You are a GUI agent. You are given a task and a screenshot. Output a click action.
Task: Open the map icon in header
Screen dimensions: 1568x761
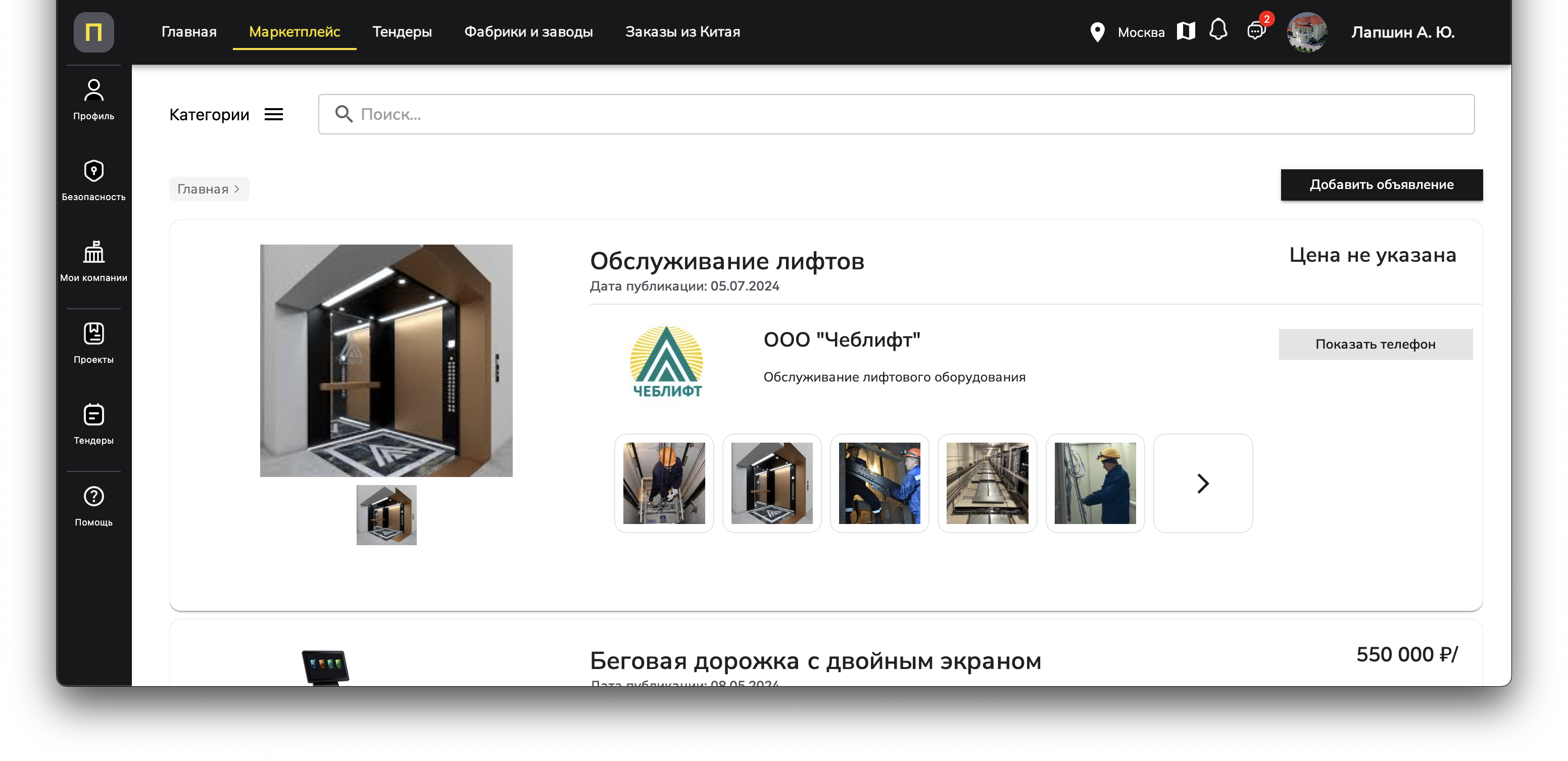pyautogui.click(x=1186, y=31)
